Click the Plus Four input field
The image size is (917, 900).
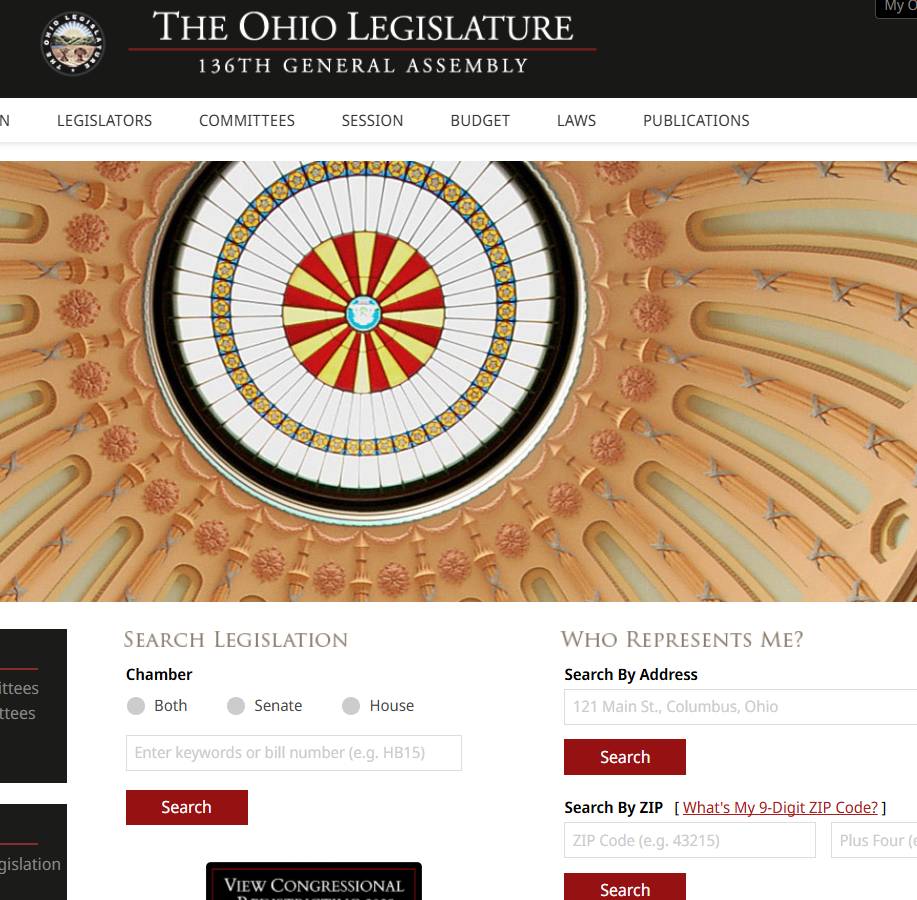(x=874, y=840)
